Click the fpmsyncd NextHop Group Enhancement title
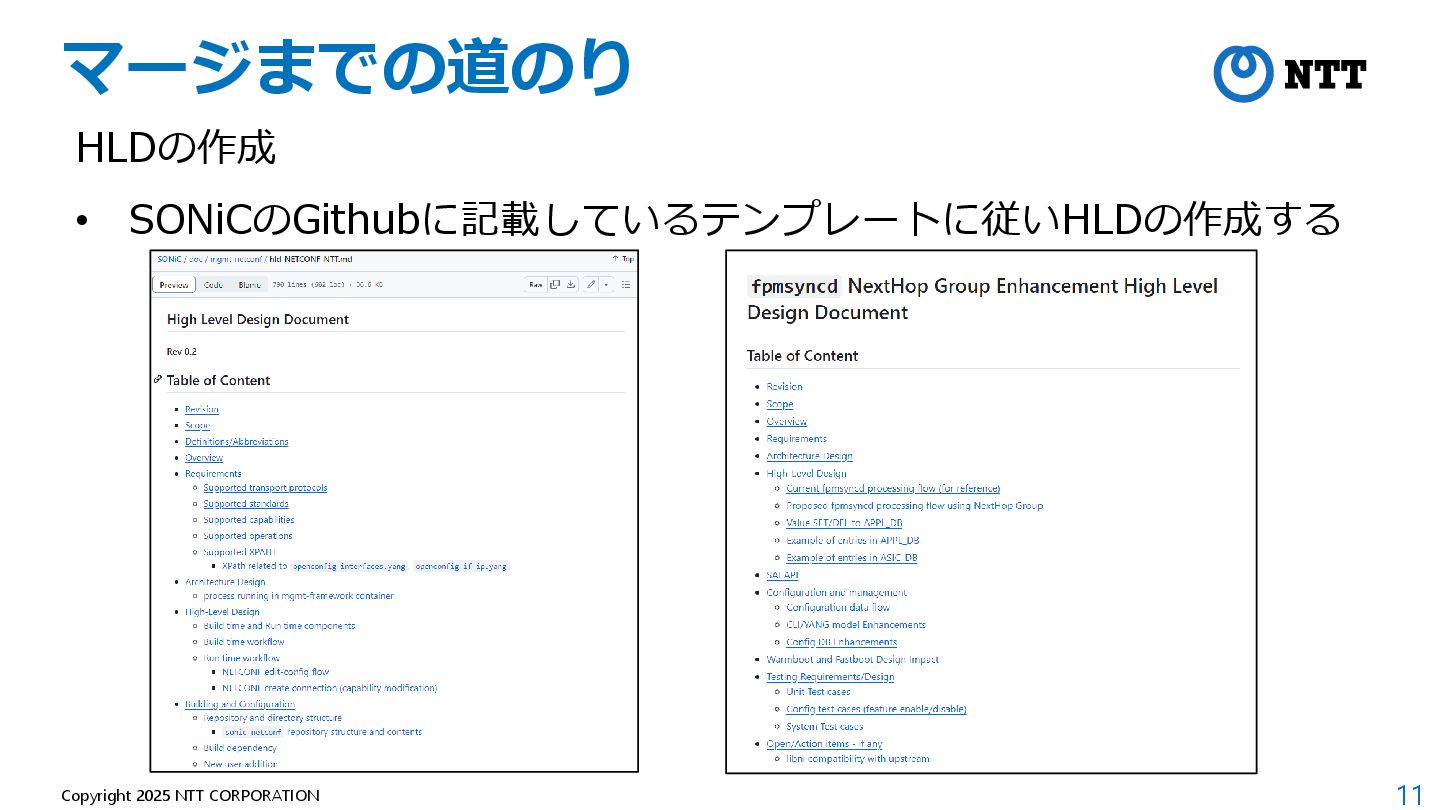The height and width of the screenshot is (810, 1440). point(982,299)
